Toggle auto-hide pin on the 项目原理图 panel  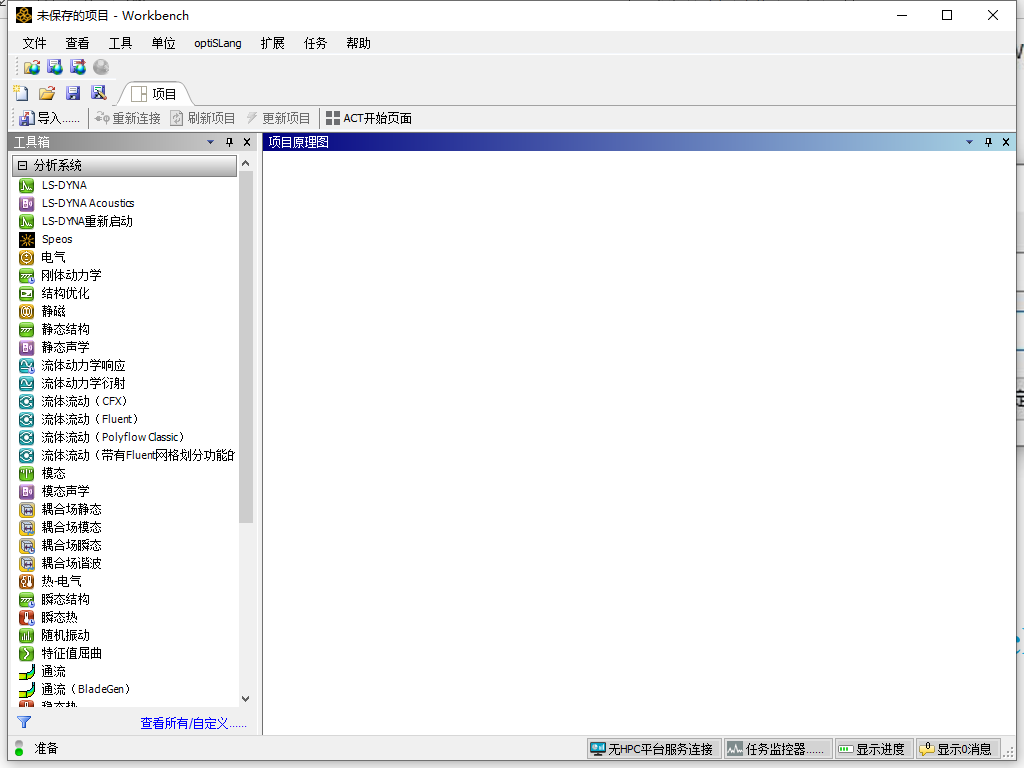tap(990, 142)
